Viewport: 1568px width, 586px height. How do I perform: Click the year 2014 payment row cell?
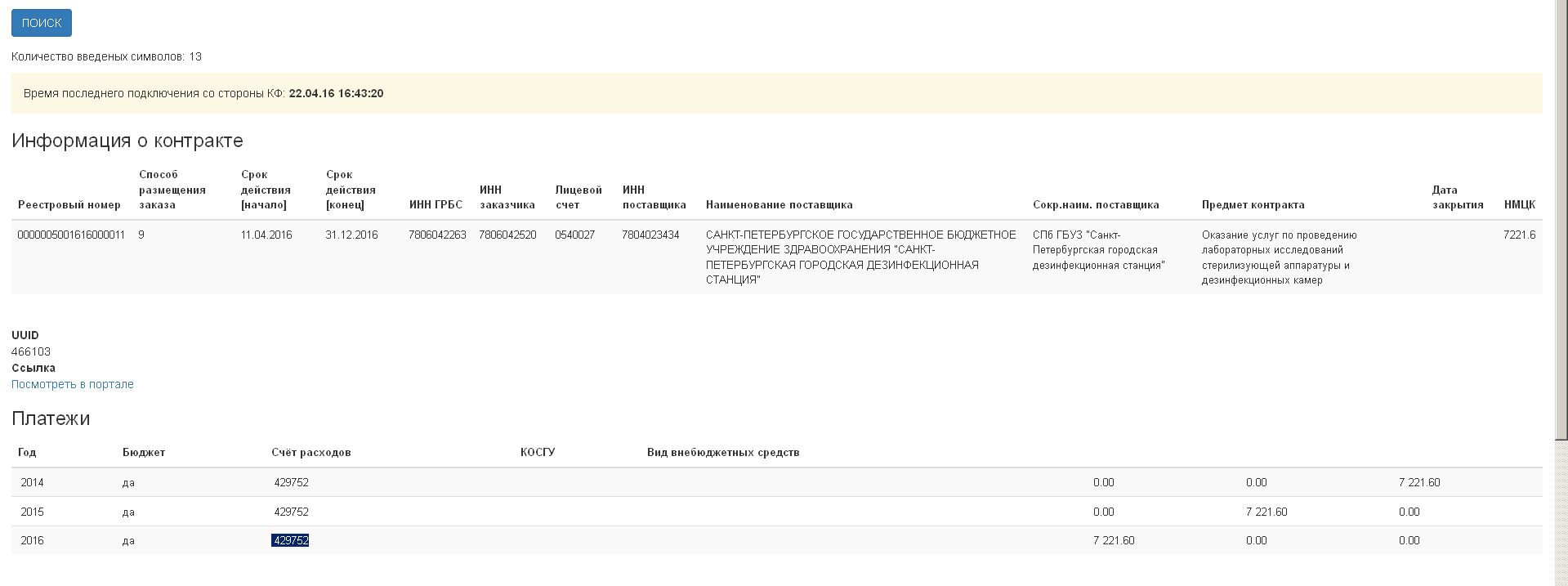(32, 482)
